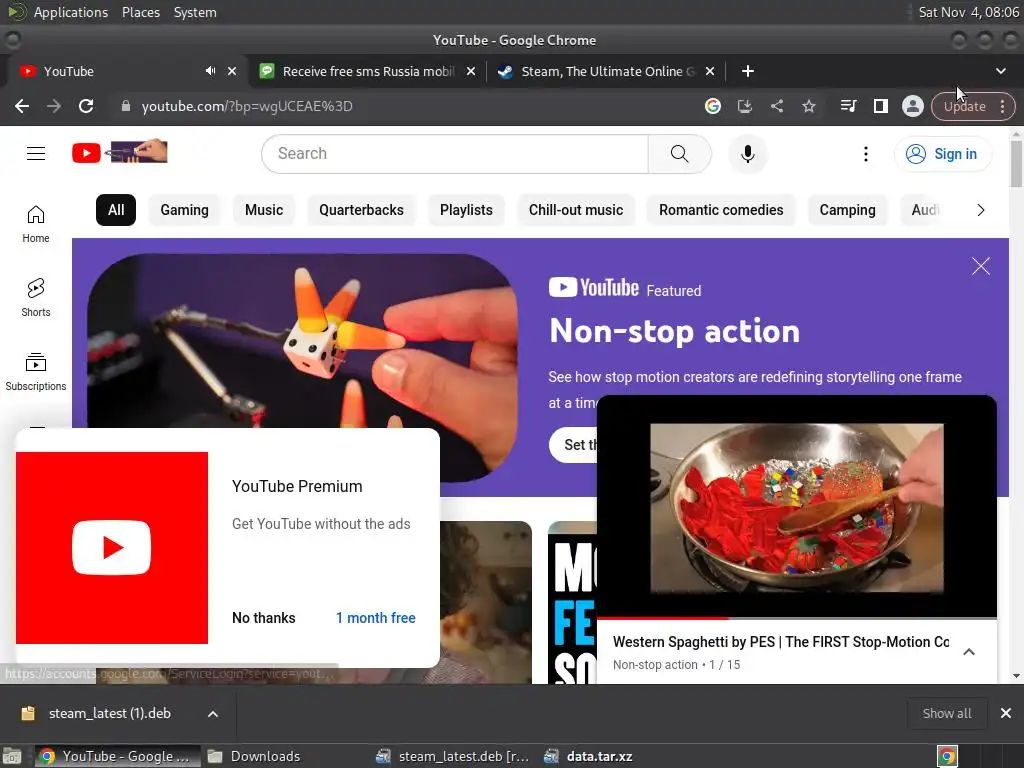Viewport: 1024px width, 768px height.
Task: Open YouTube settings three-dot menu
Action: click(x=865, y=154)
